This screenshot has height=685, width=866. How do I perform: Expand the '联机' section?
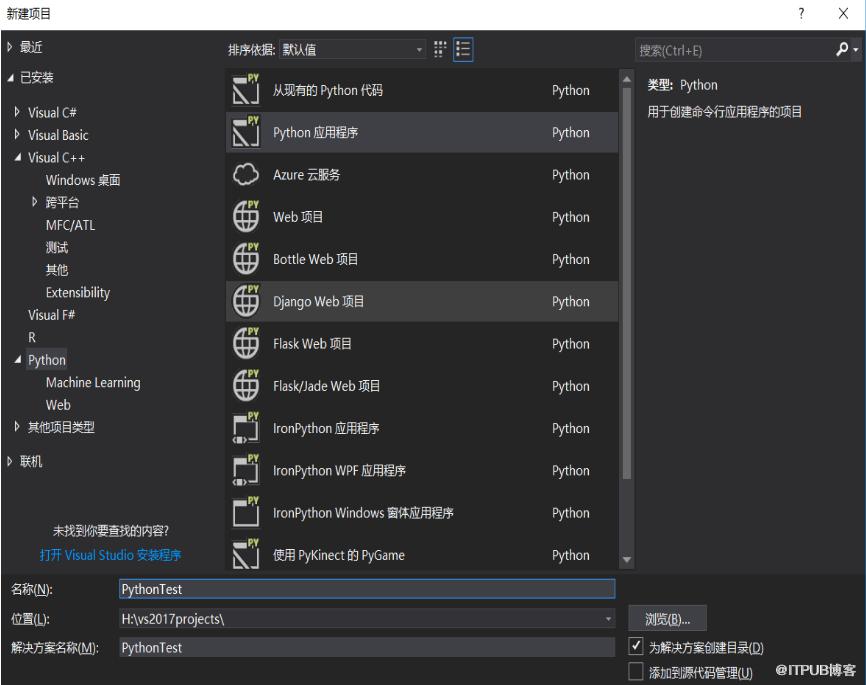[9, 461]
